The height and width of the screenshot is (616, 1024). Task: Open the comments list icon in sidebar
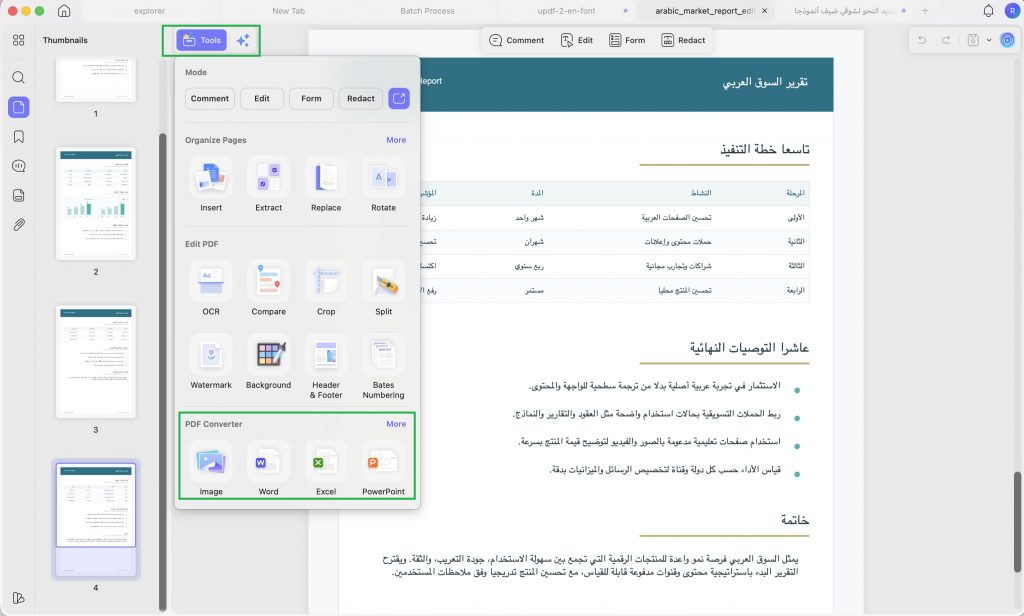[18, 166]
